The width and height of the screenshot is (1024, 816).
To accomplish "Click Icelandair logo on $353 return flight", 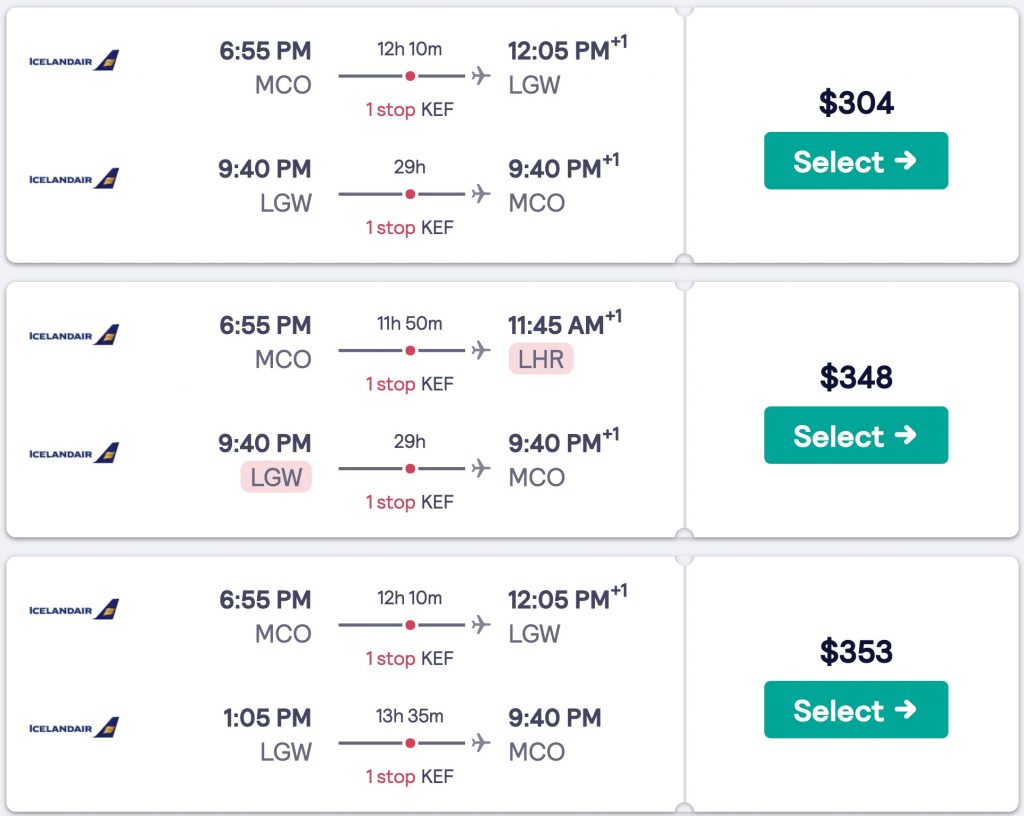I will point(74,727).
